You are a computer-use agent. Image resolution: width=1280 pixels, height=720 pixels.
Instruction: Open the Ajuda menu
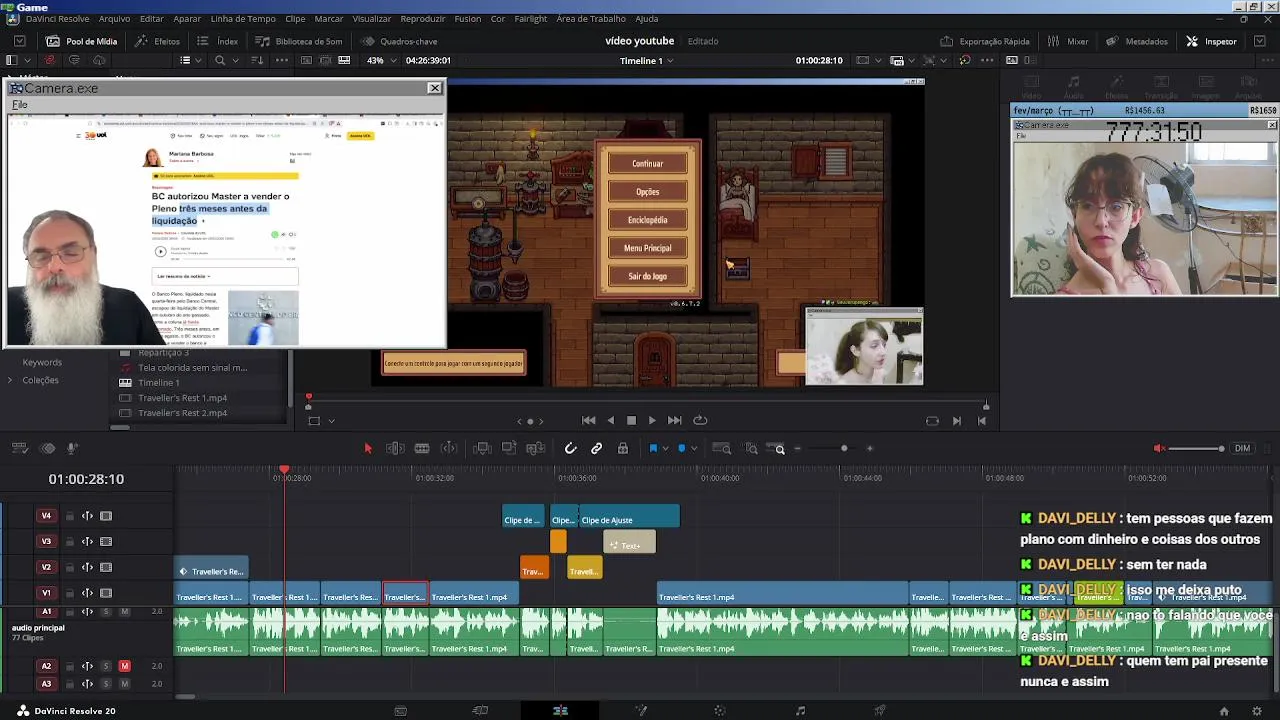(647, 19)
